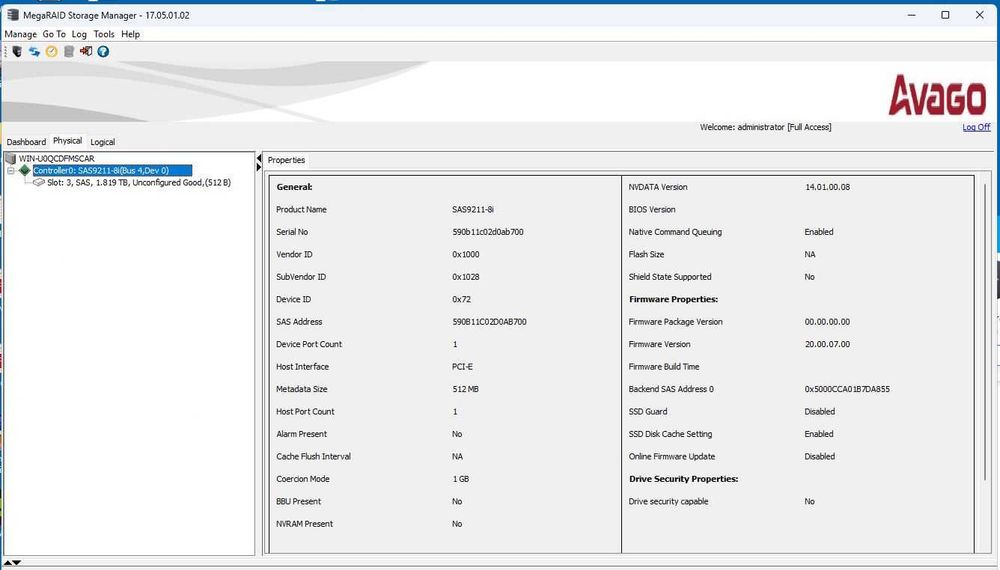This screenshot has height=570, width=1000.
Task: Click the SSD Guard label
Action: click(x=648, y=412)
